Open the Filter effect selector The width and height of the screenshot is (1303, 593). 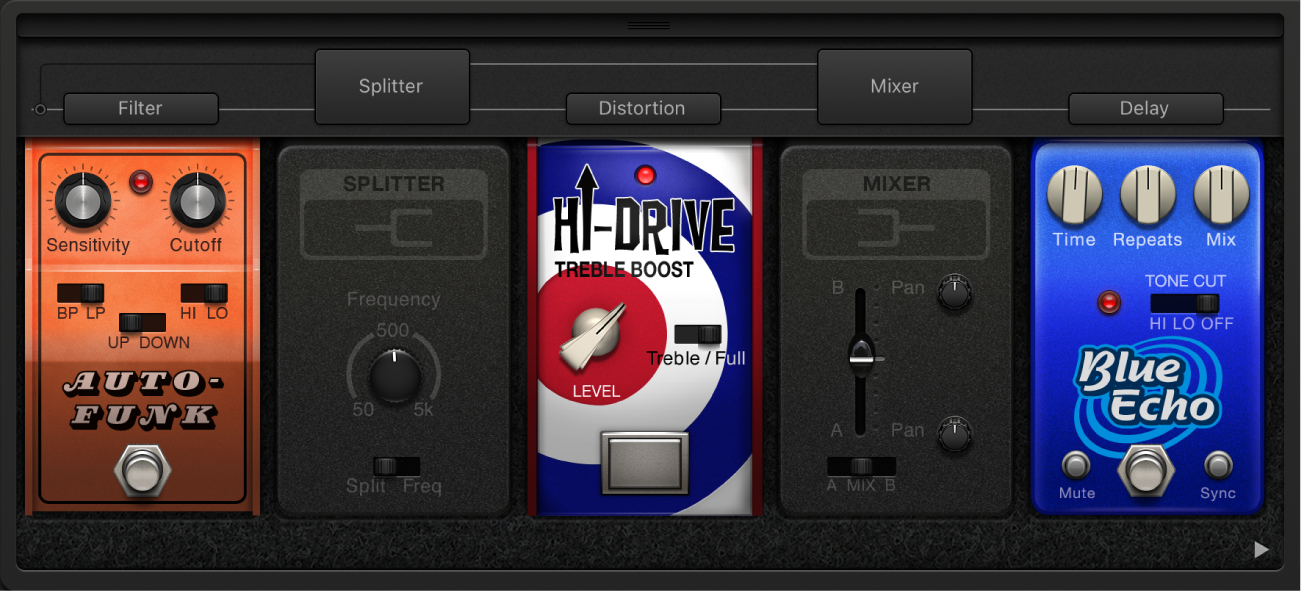pos(140,108)
